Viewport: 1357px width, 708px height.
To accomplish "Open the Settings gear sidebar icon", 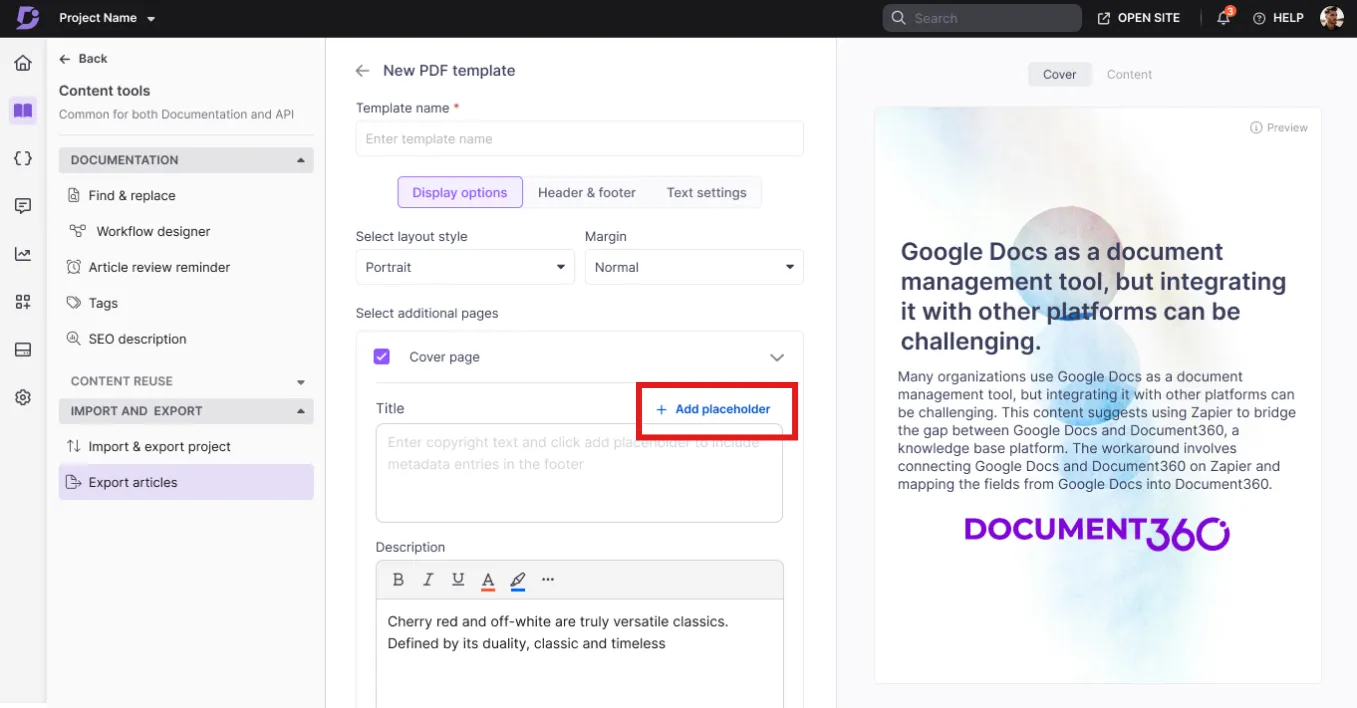I will (23, 397).
